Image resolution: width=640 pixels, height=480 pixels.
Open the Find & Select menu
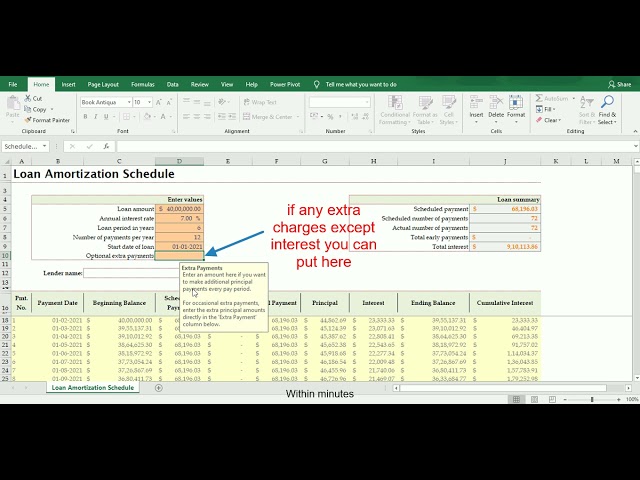(x=607, y=110)
